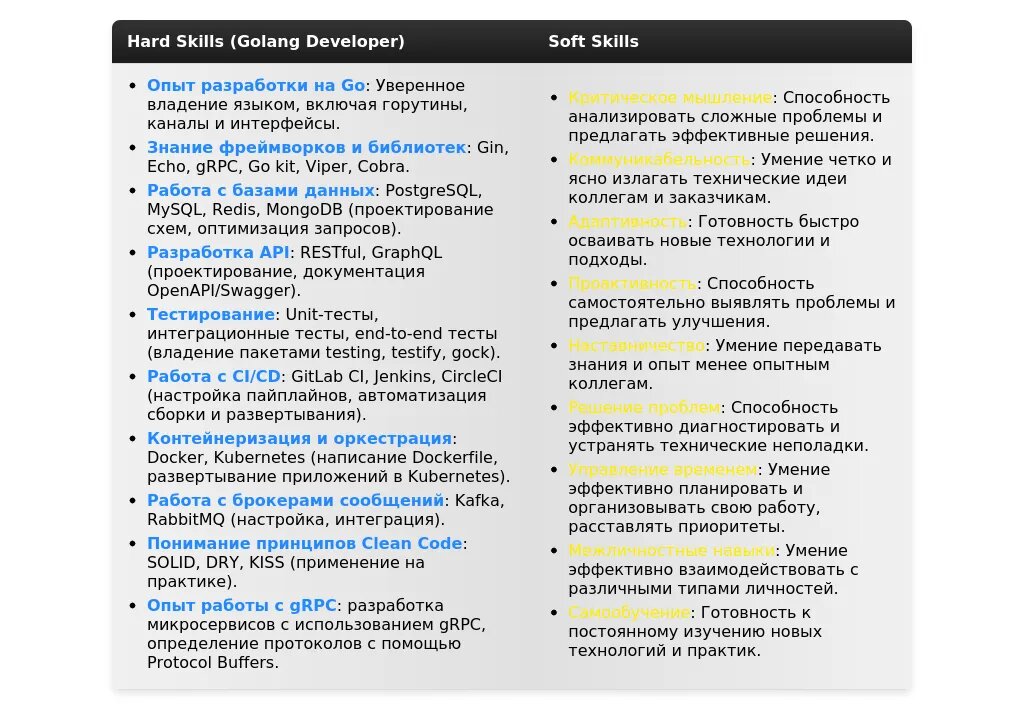Click 'технологий и практик.' text line
Screen dimensions: 1024x710
point(664,651)
